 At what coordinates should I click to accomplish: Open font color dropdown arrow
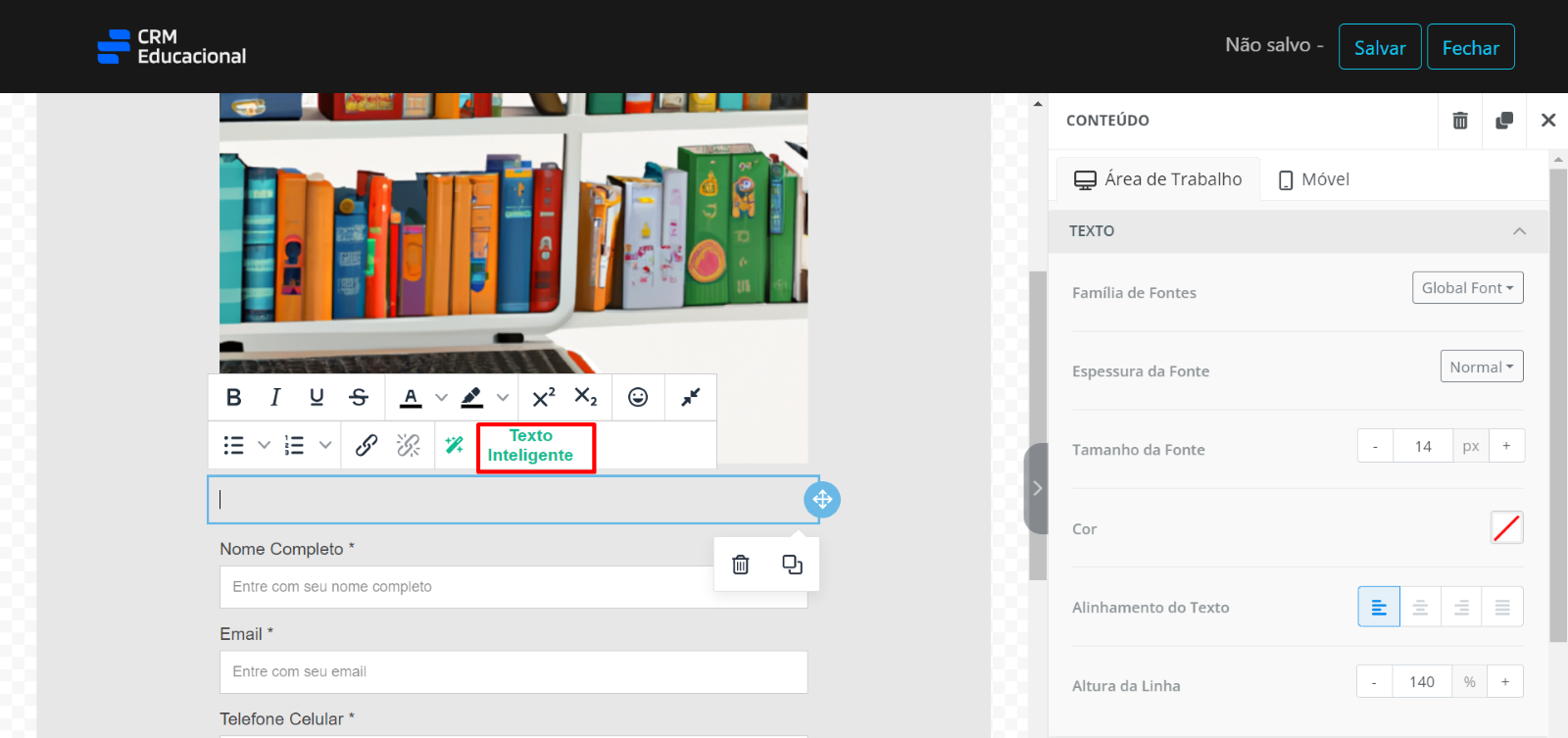[x=441, y=397]
